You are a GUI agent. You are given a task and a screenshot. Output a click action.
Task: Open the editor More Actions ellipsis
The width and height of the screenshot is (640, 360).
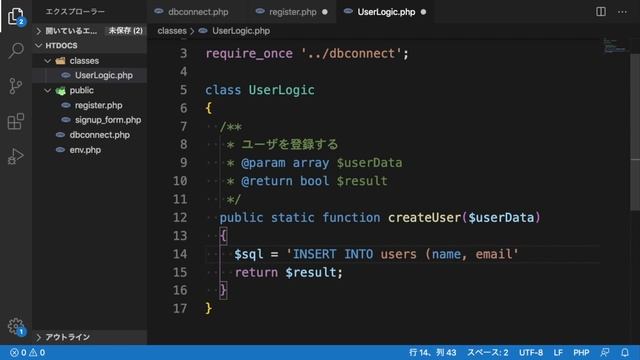click(x=622, y=12)
